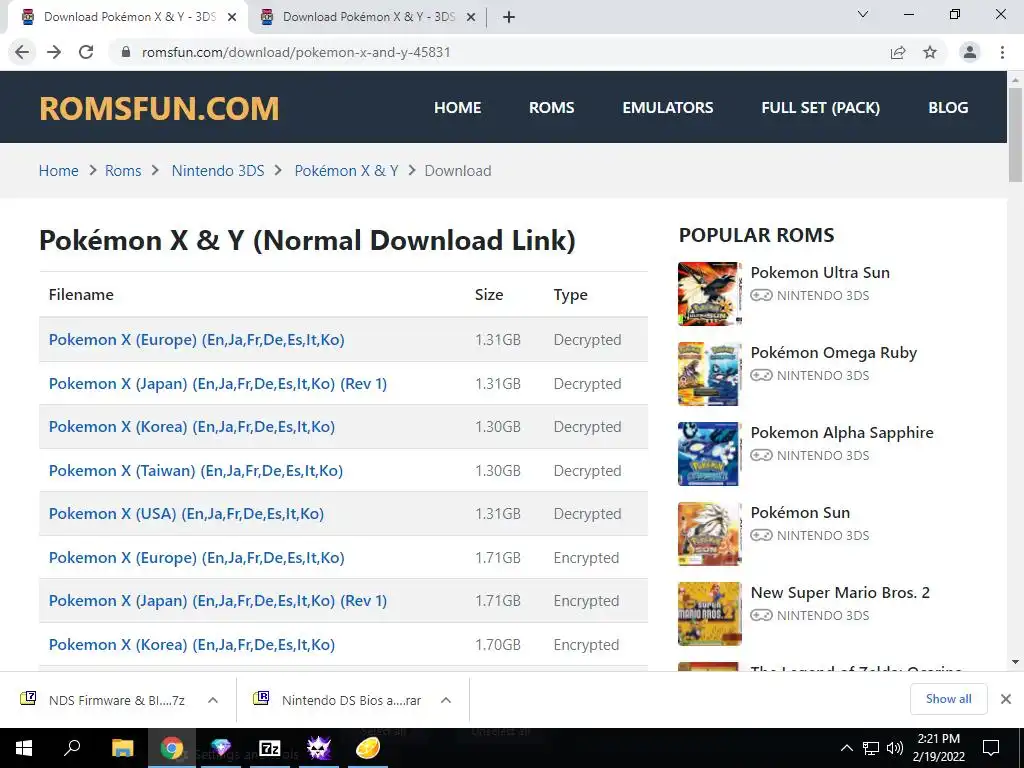This screenshot has height=768, width=1024.
Task: Open the Nintendo DS Bios a....rar downloaded file
Action: pyautogui.click(x=338, y=700)
